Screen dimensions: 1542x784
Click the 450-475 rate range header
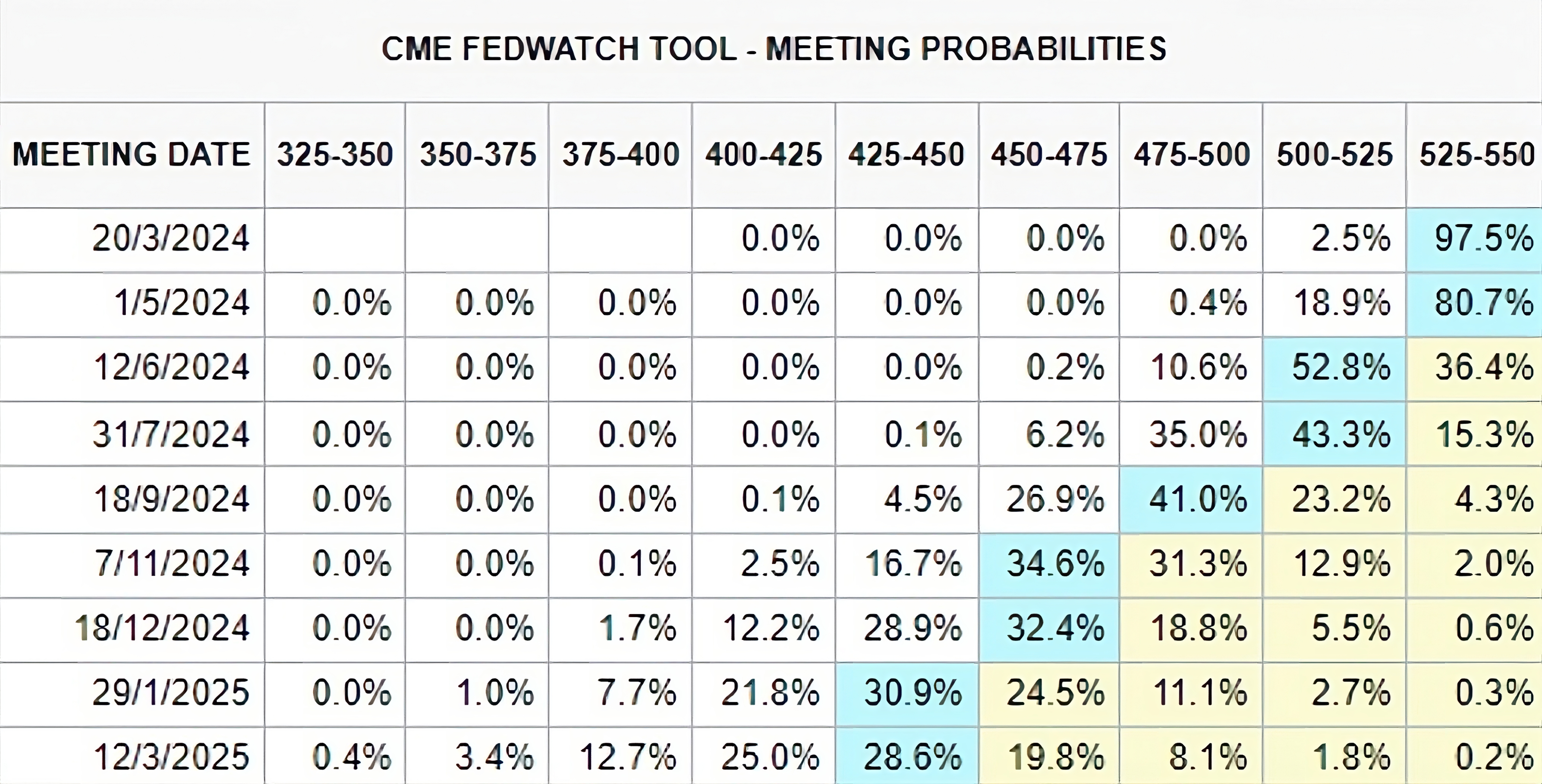click(1049, 154)
